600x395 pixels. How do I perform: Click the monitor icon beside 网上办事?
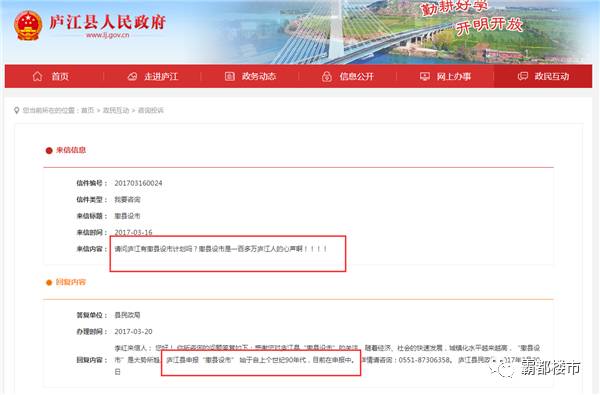(425, 77)
